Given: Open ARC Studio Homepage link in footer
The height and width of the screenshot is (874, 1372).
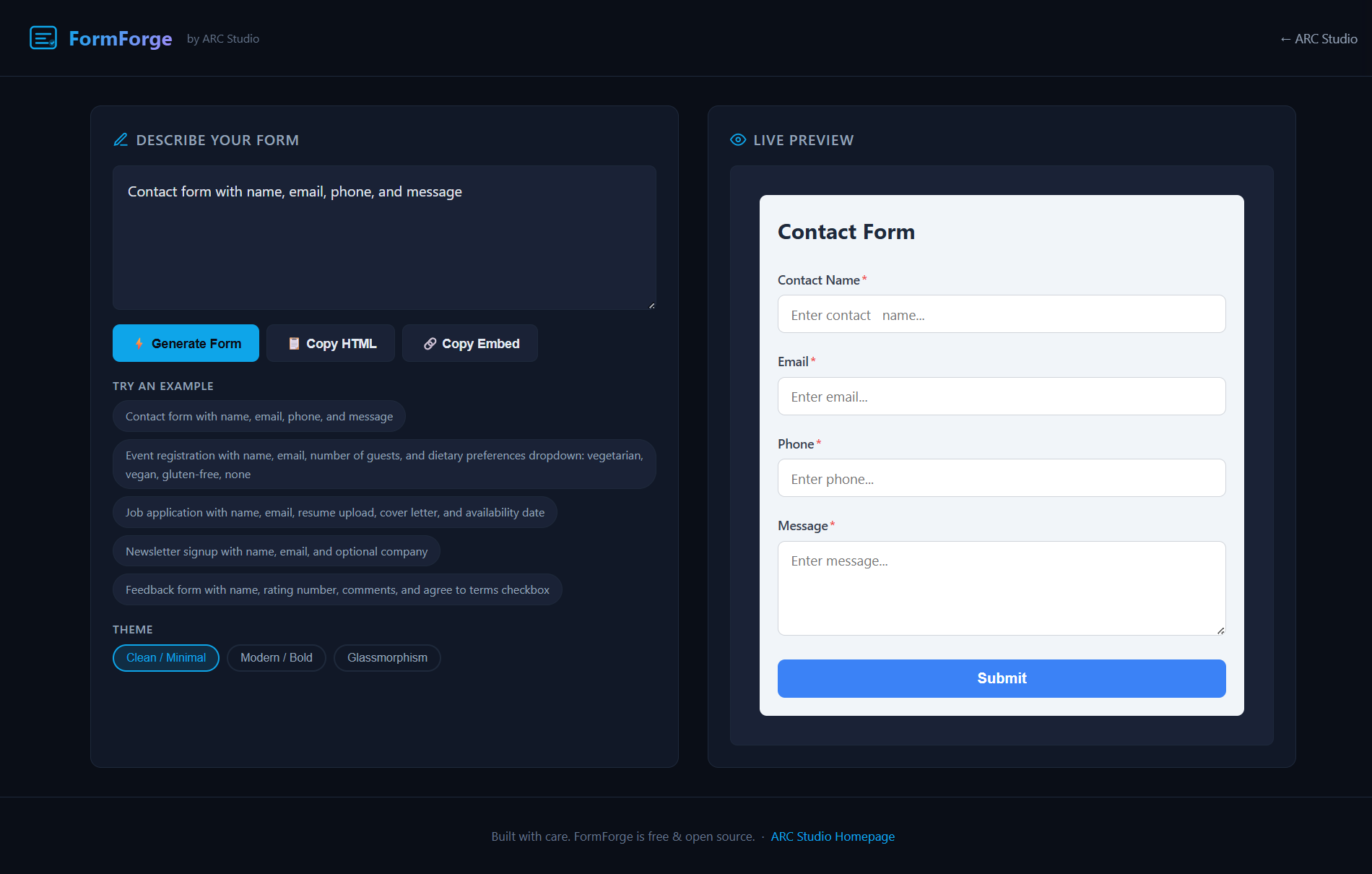Looking at the screenshot, I should pyautogui.click(x=832, y=836).
